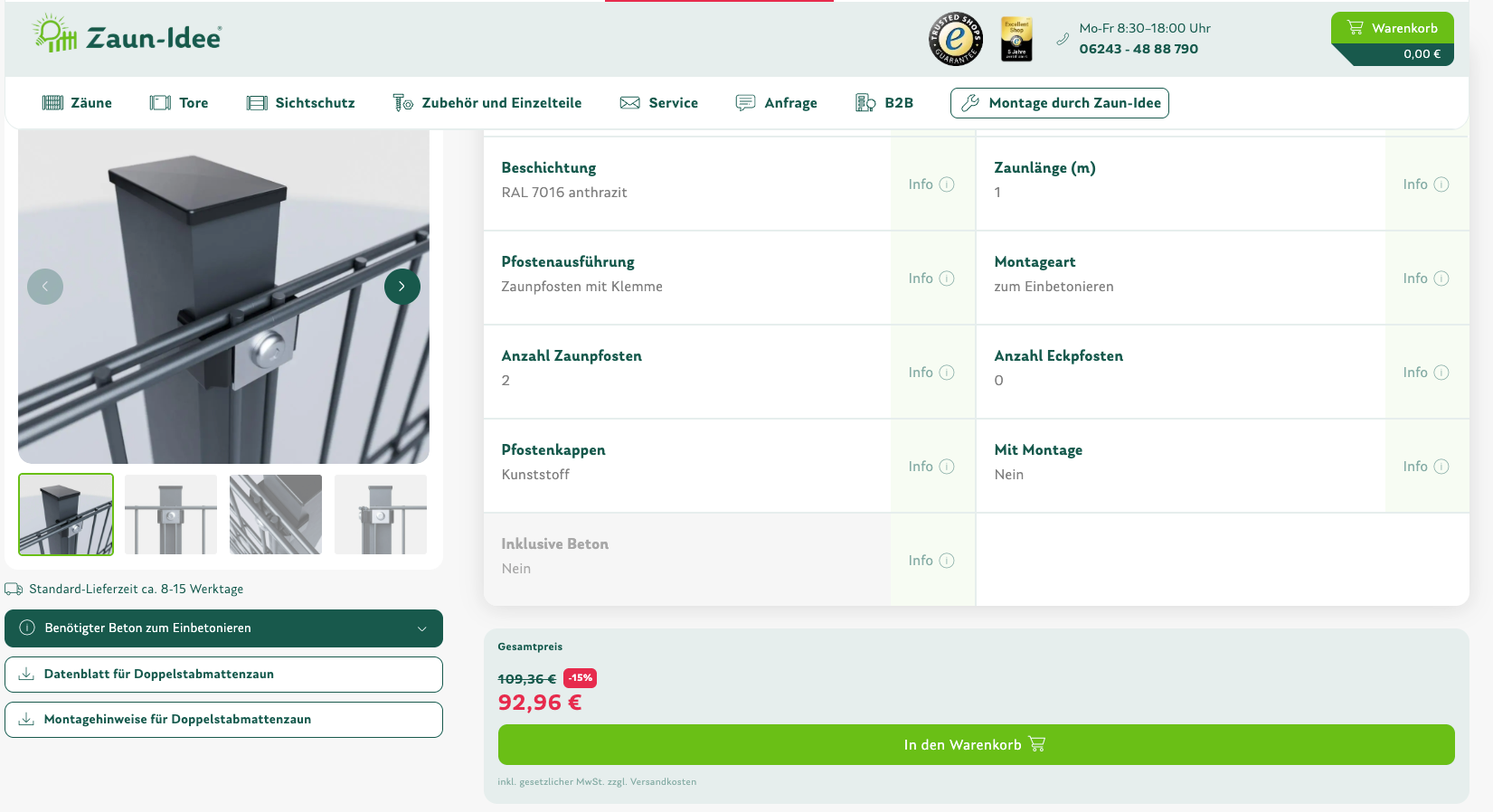Image resolution: width=1493 pixels, height=812 pixels.
Task: Click Montage durch Zaun-Idee button
Action: pos(1059,103)
